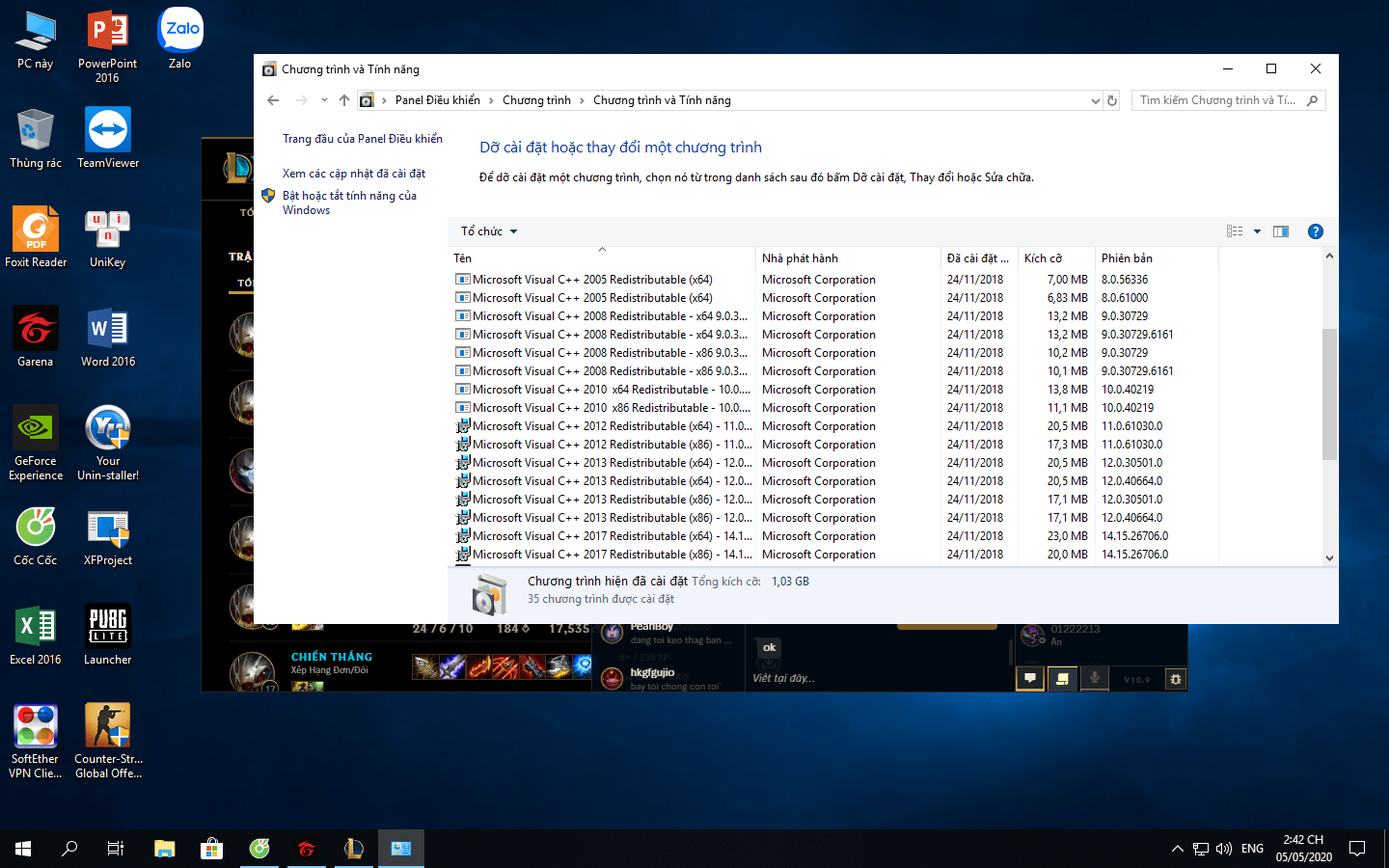Open ENG language indicator in tray
The width and height of the screenshot is (1389, 868).
1252,849
